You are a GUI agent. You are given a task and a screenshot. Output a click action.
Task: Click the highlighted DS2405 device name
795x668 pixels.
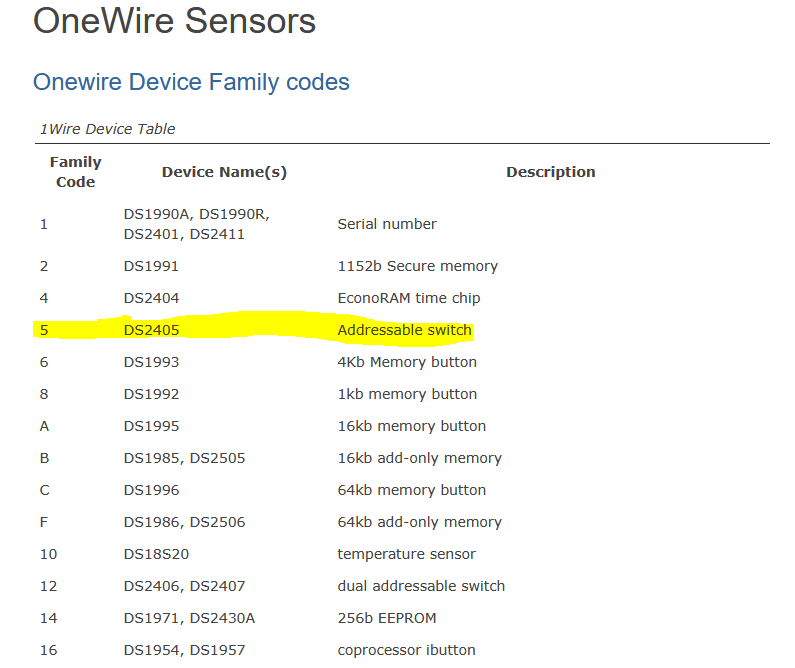tap(151, 330)
